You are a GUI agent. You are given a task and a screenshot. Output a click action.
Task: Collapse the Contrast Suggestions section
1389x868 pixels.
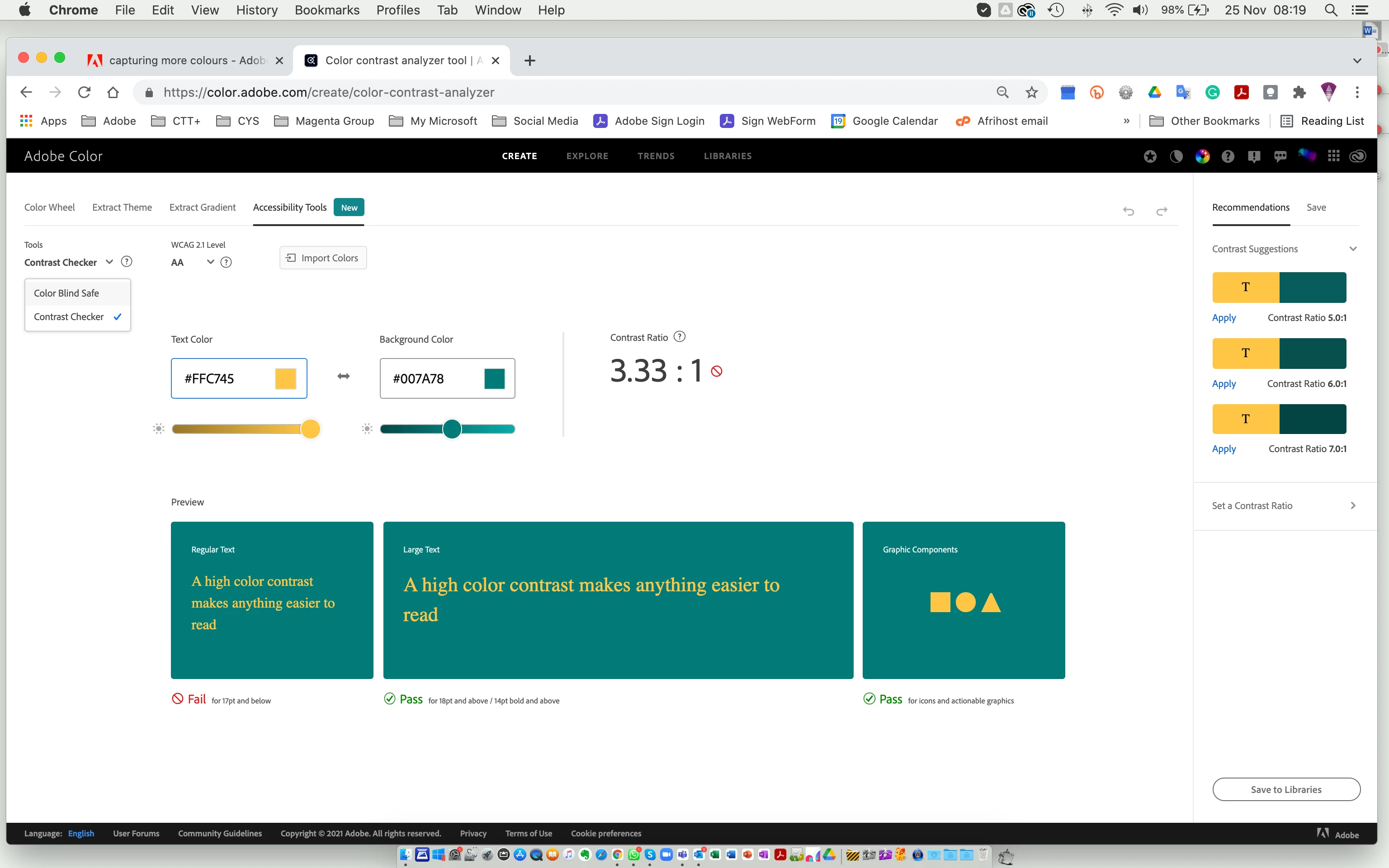[1353, 249]
